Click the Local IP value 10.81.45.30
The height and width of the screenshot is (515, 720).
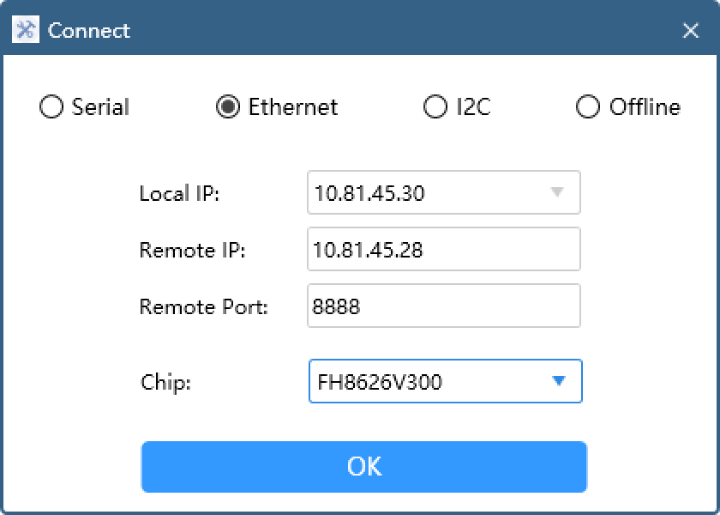click(370, 193)
